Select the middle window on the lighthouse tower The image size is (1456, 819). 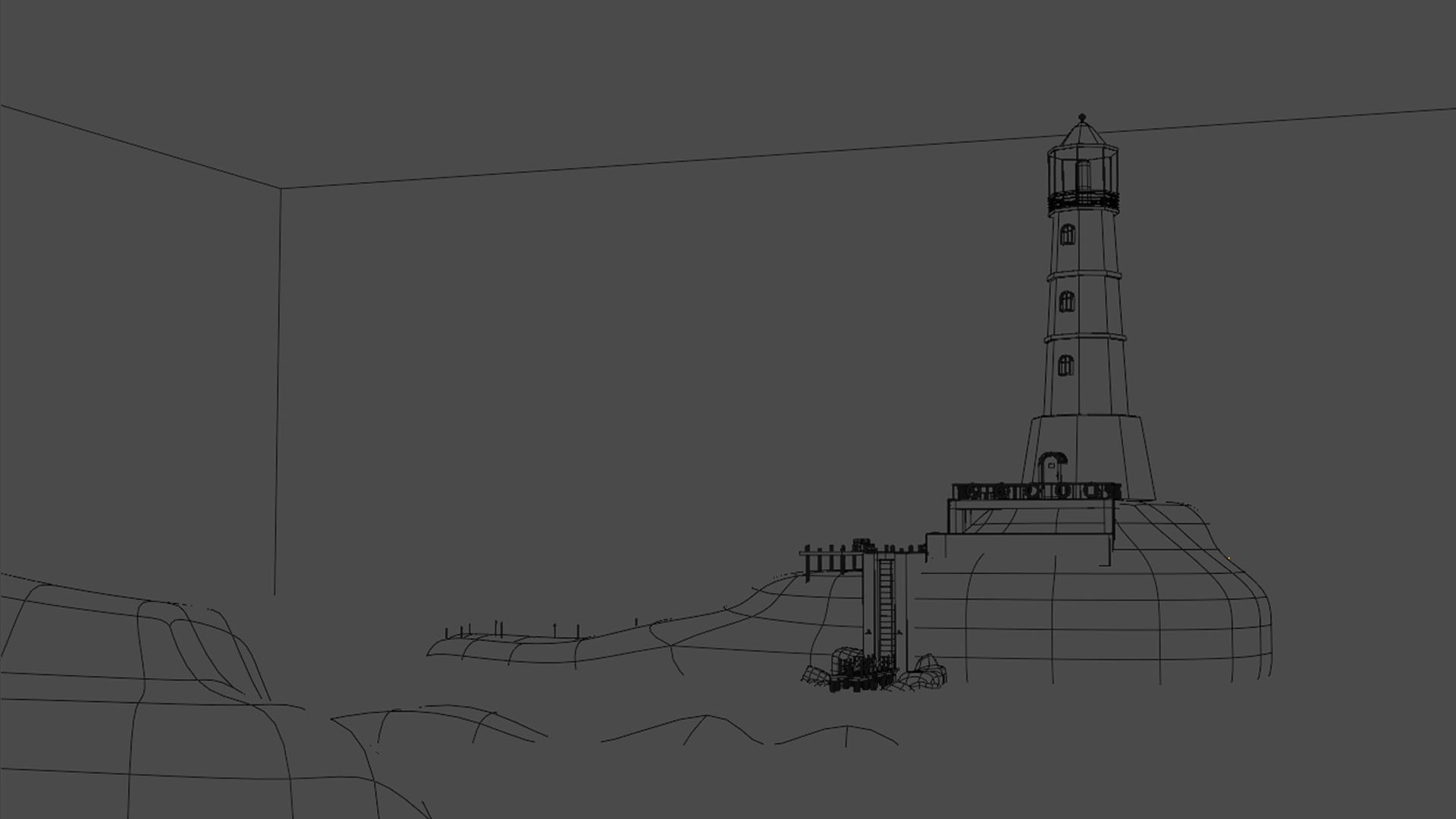click(x=1067, y=302)
